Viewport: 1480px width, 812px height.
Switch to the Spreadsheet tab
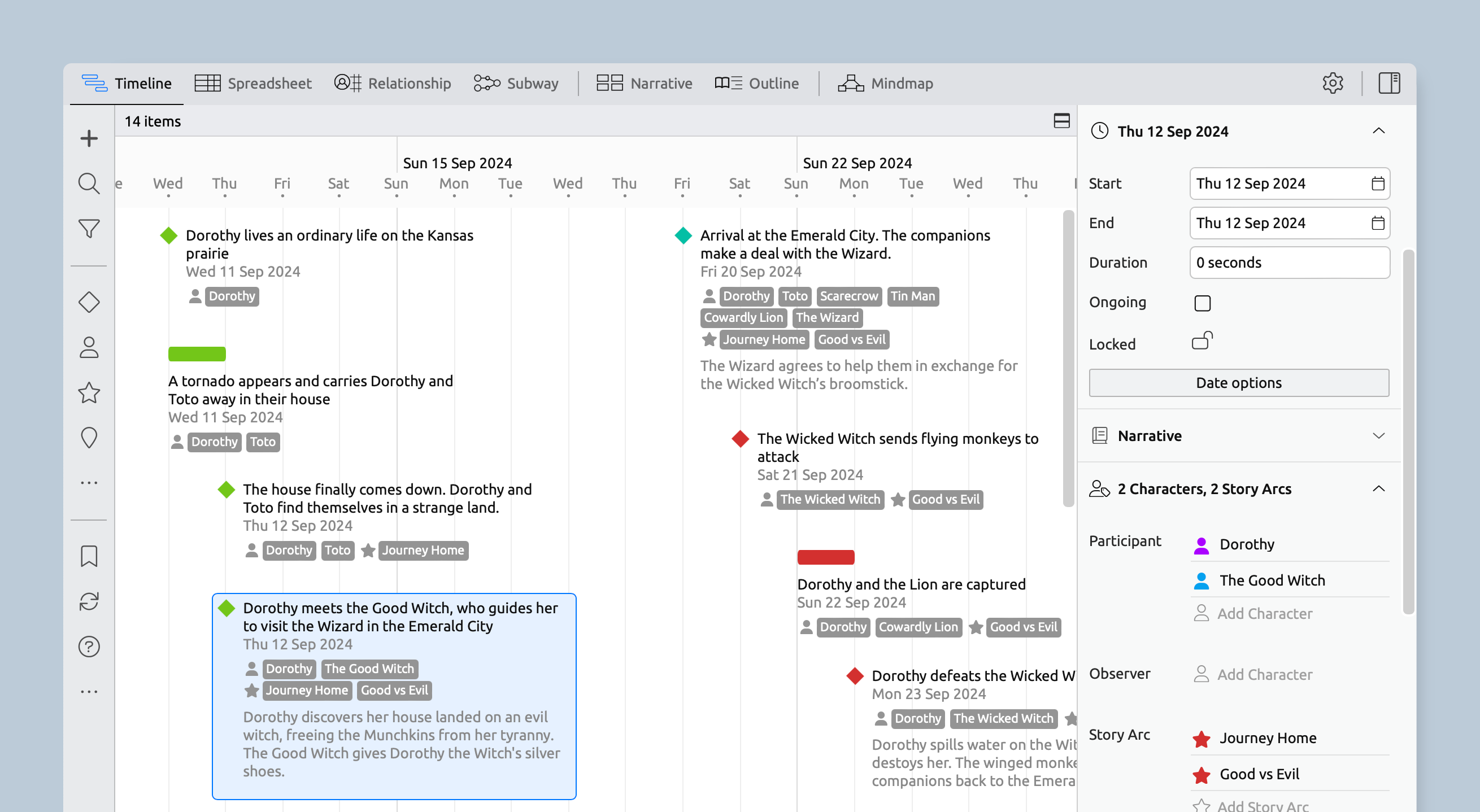[253, 83]
